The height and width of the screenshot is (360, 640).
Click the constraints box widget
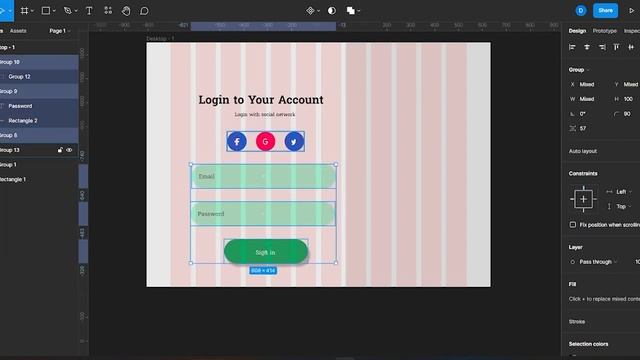tap(583, 199)
